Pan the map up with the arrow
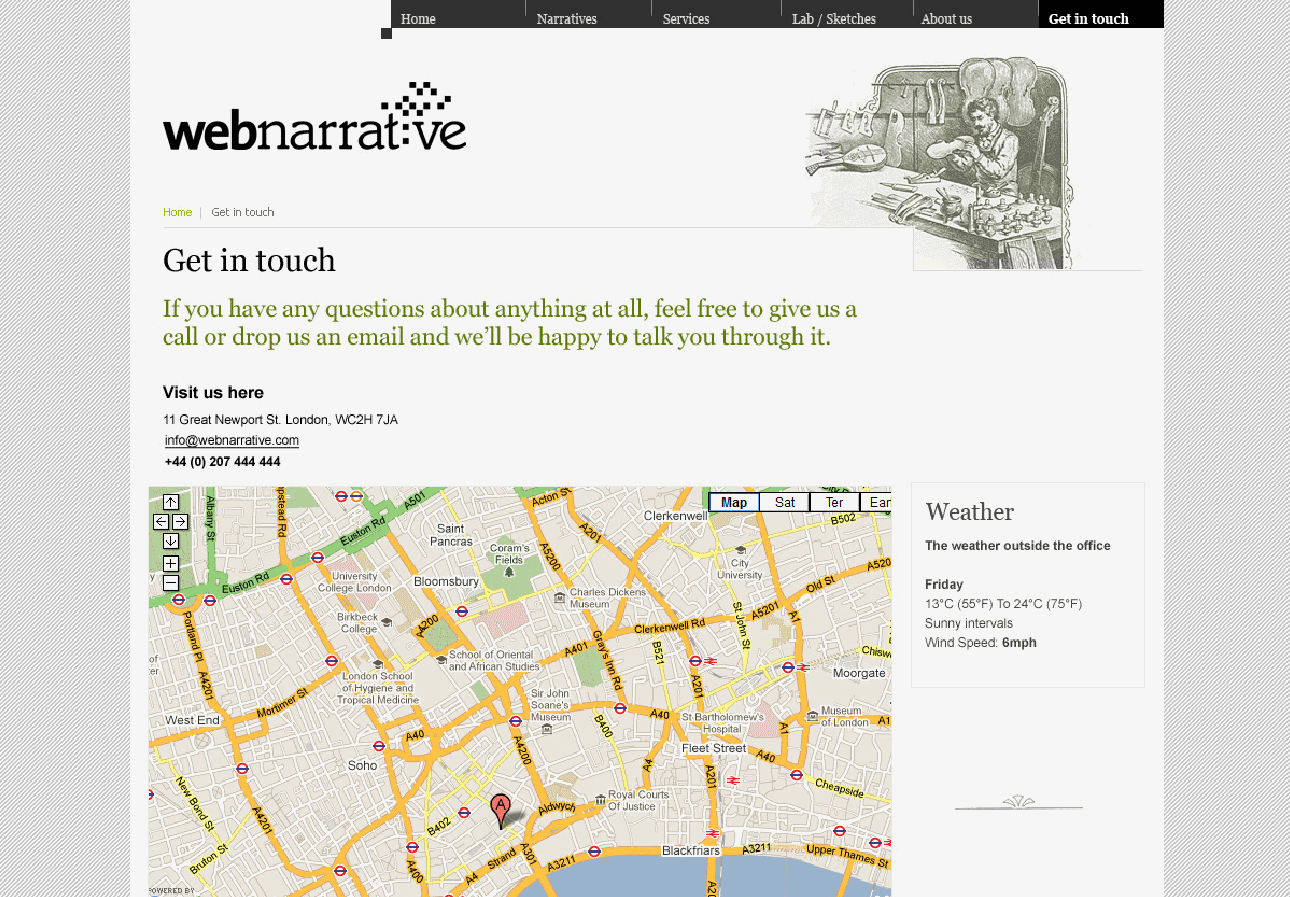Viewport: 1290px width, 897px height. 171,502
